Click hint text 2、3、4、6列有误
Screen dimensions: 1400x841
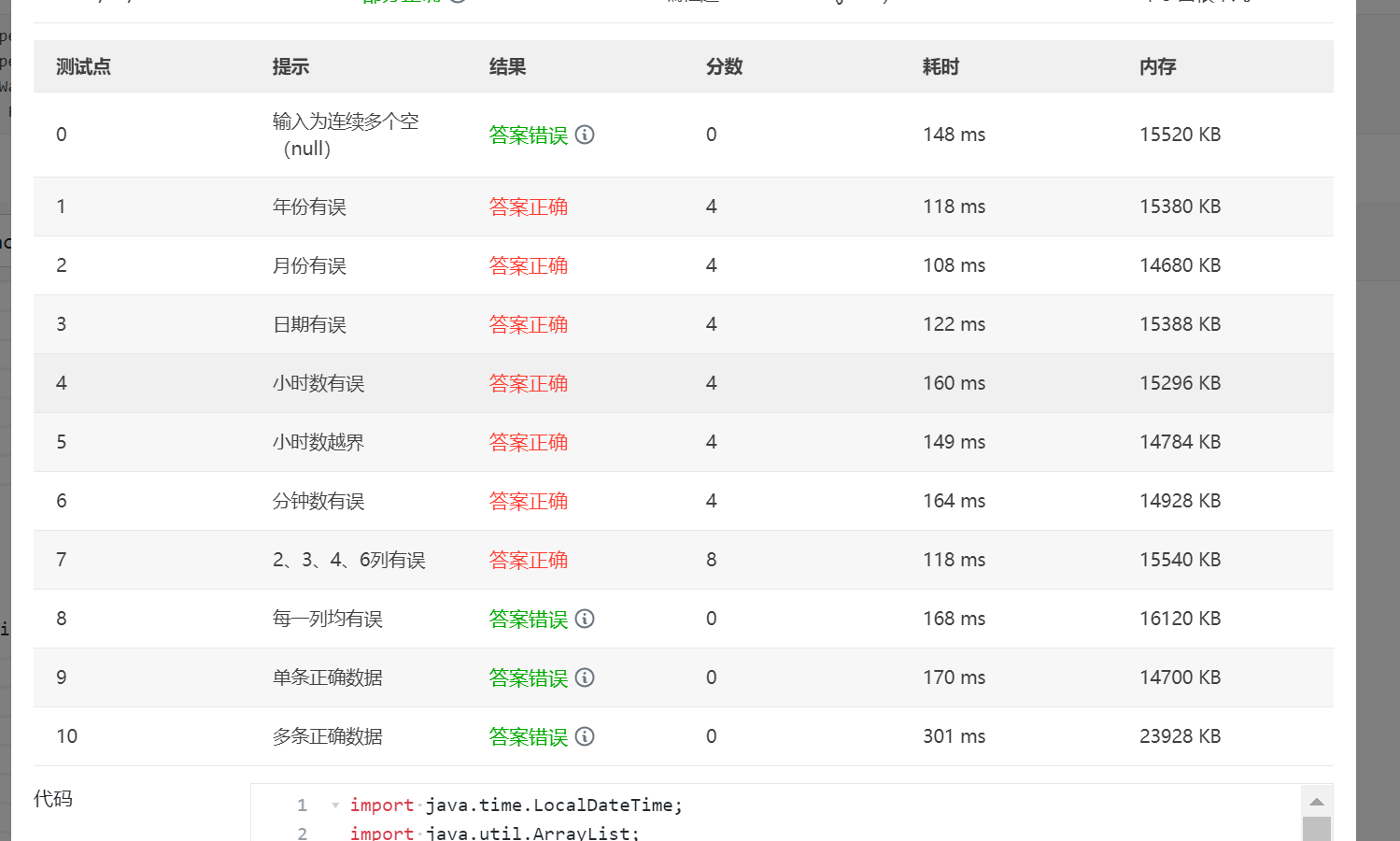pyautogui.click(x=349, y=560)
